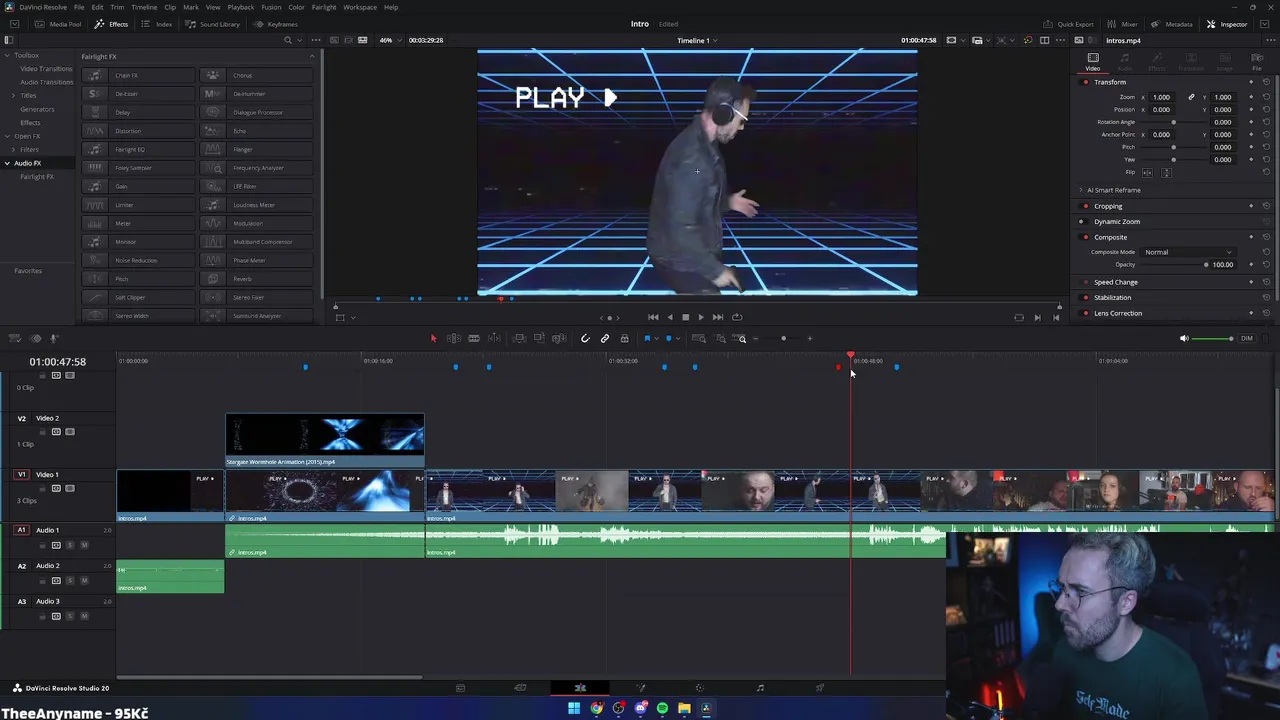Collapse the Toolbox tree node
The height and width of the screenshot is (720, 1280).
(8, 55)
